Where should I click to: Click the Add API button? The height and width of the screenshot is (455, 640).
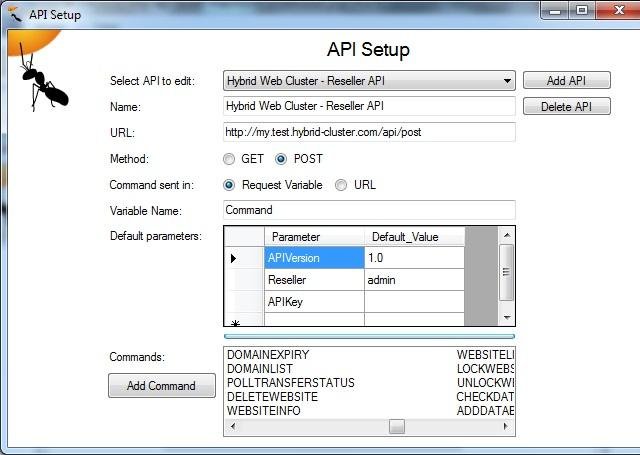(567, 80)
